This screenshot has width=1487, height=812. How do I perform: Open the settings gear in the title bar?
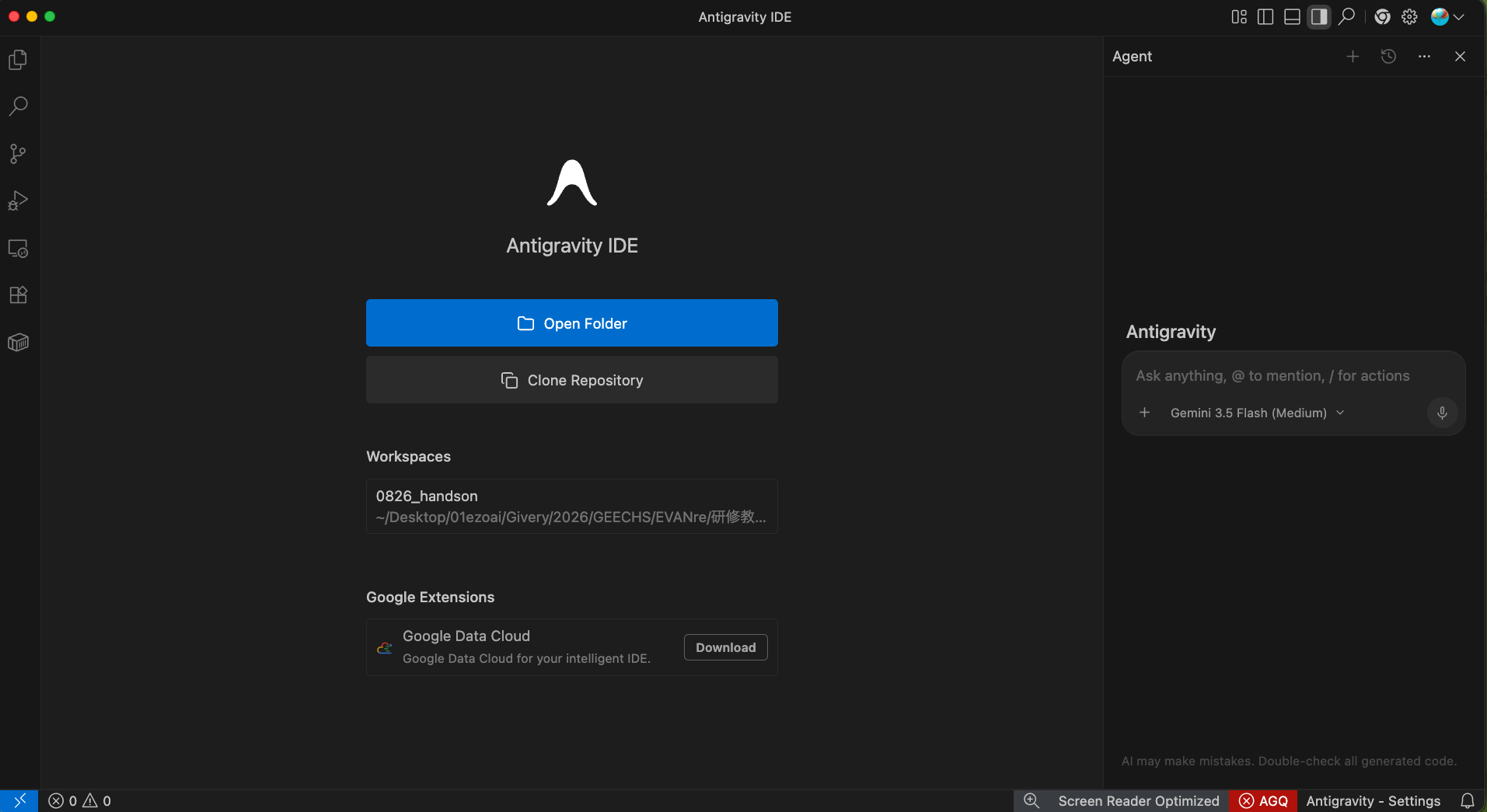pyautogui.click(x=1409, y=17)
